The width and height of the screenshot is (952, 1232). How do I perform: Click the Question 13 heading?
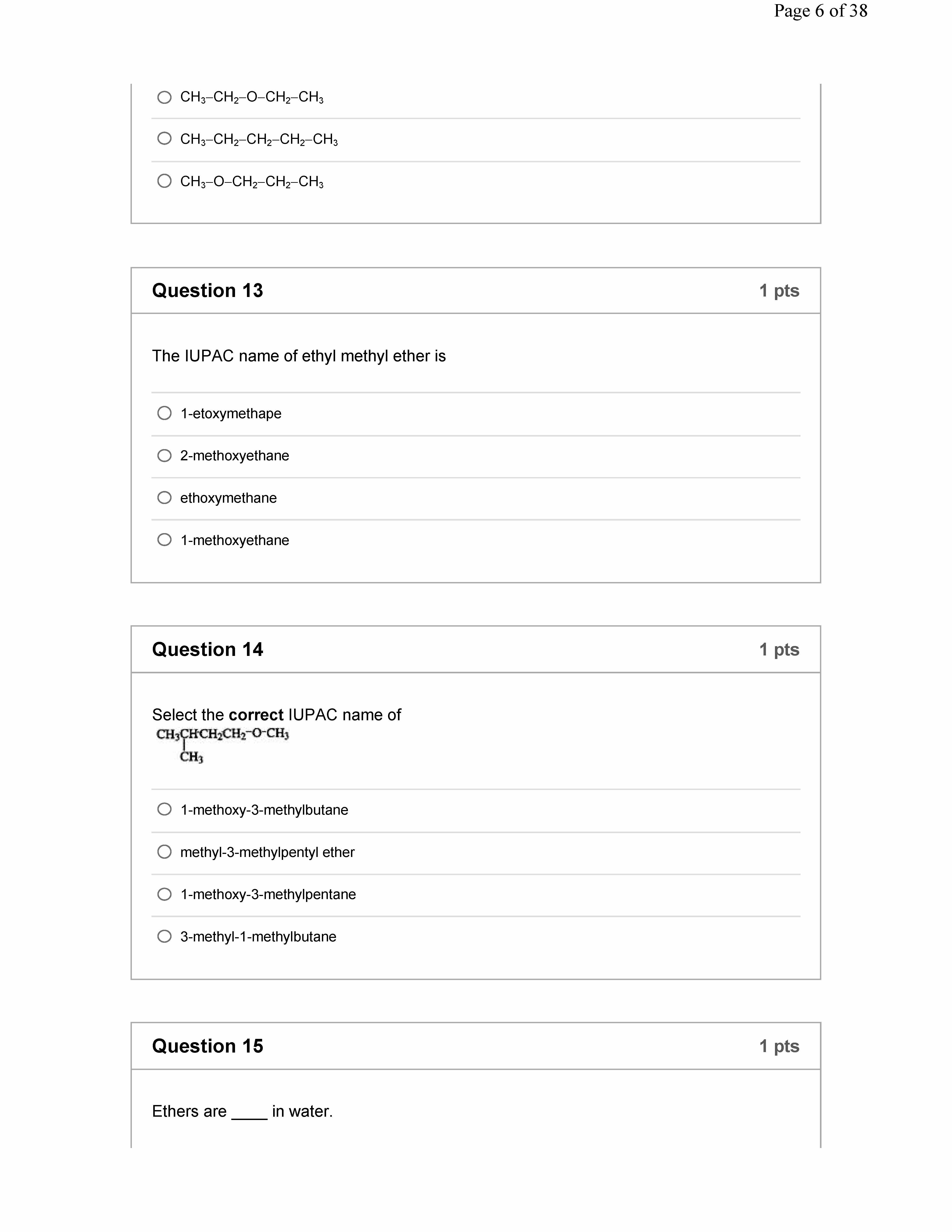coord(207,291)
